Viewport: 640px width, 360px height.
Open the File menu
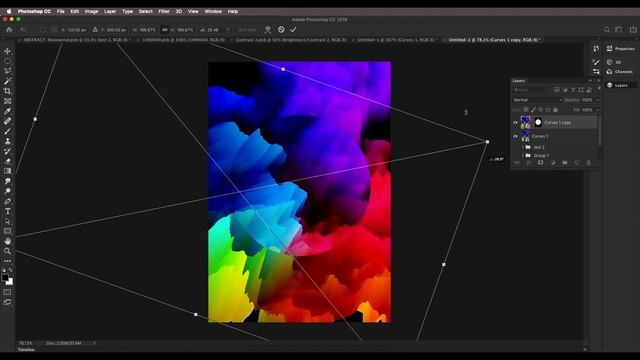click(60, 11)
